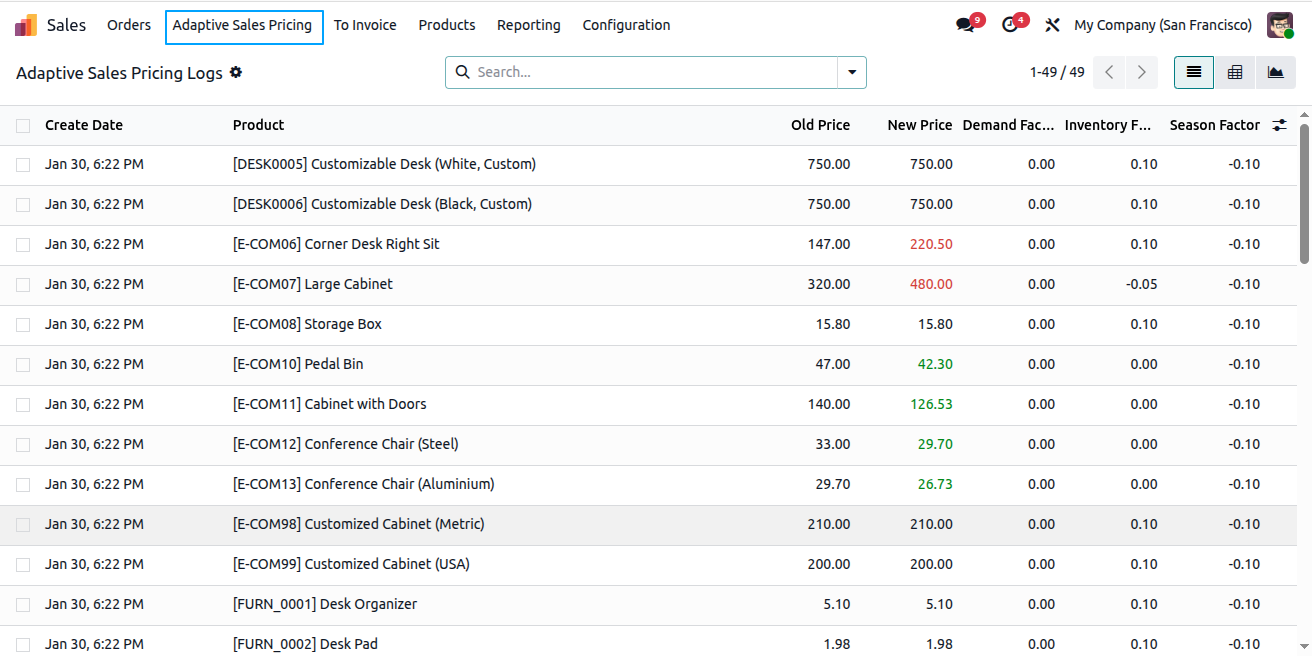Screen dimensions: 1312x656
Task: Click the red new price 220.50
Action: [x=931, y=245]
